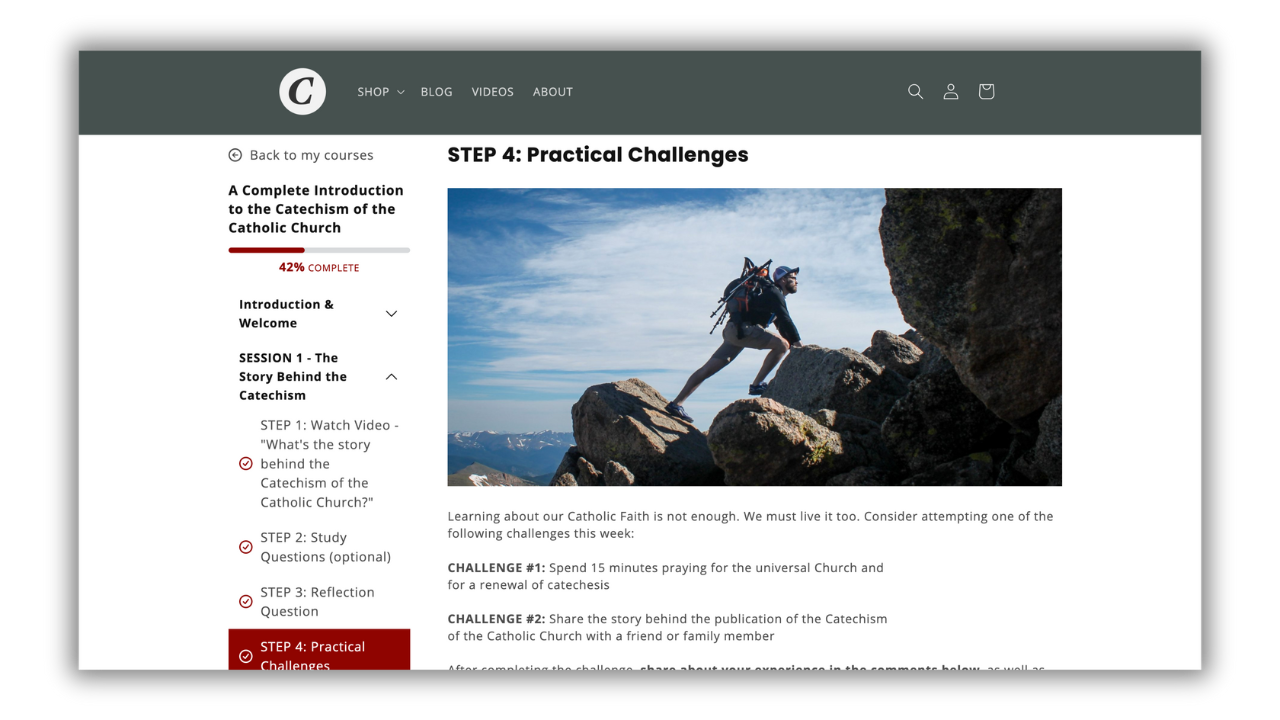The width and height of the screenshot is (1280, 720).
Task: Open the ABOUT menu item
Action: (x=553, y=92)
